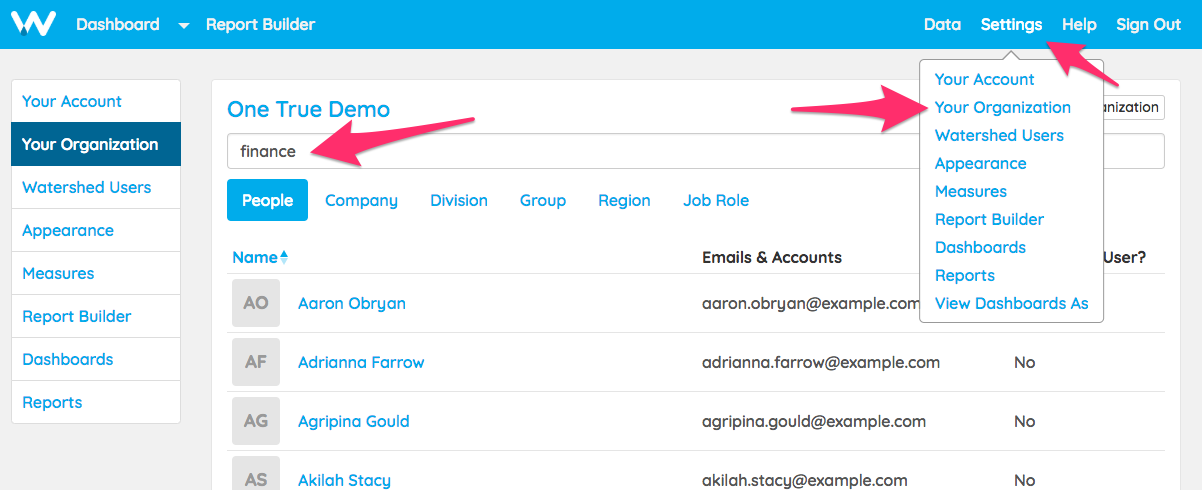Open Reports in the left sidebar
The width and height of the screenshot is (1202, 490).
pyautogui.click(x=96, y=402)
